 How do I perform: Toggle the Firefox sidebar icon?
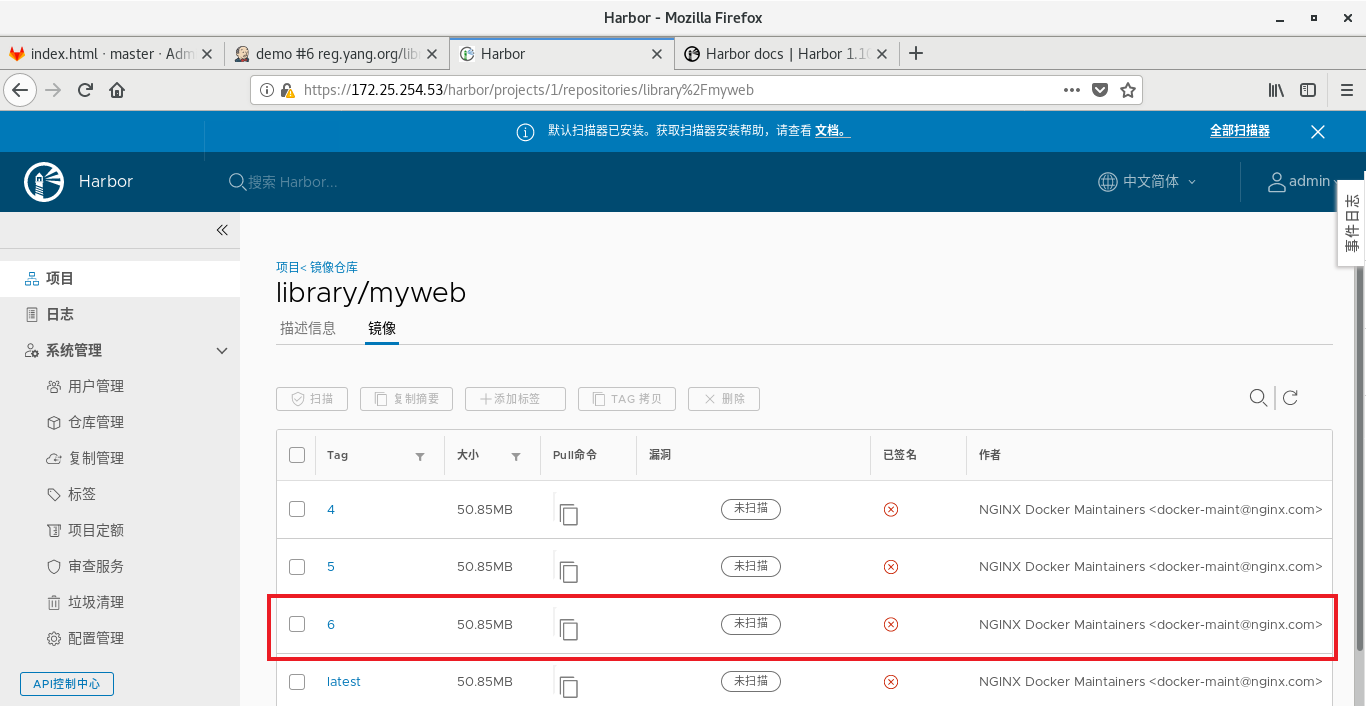(x=1308, y=90)
